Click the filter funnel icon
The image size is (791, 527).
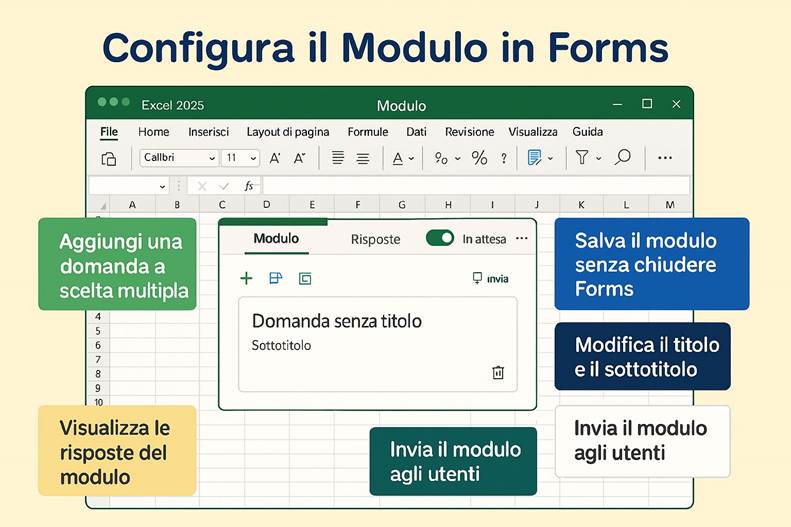582,157
